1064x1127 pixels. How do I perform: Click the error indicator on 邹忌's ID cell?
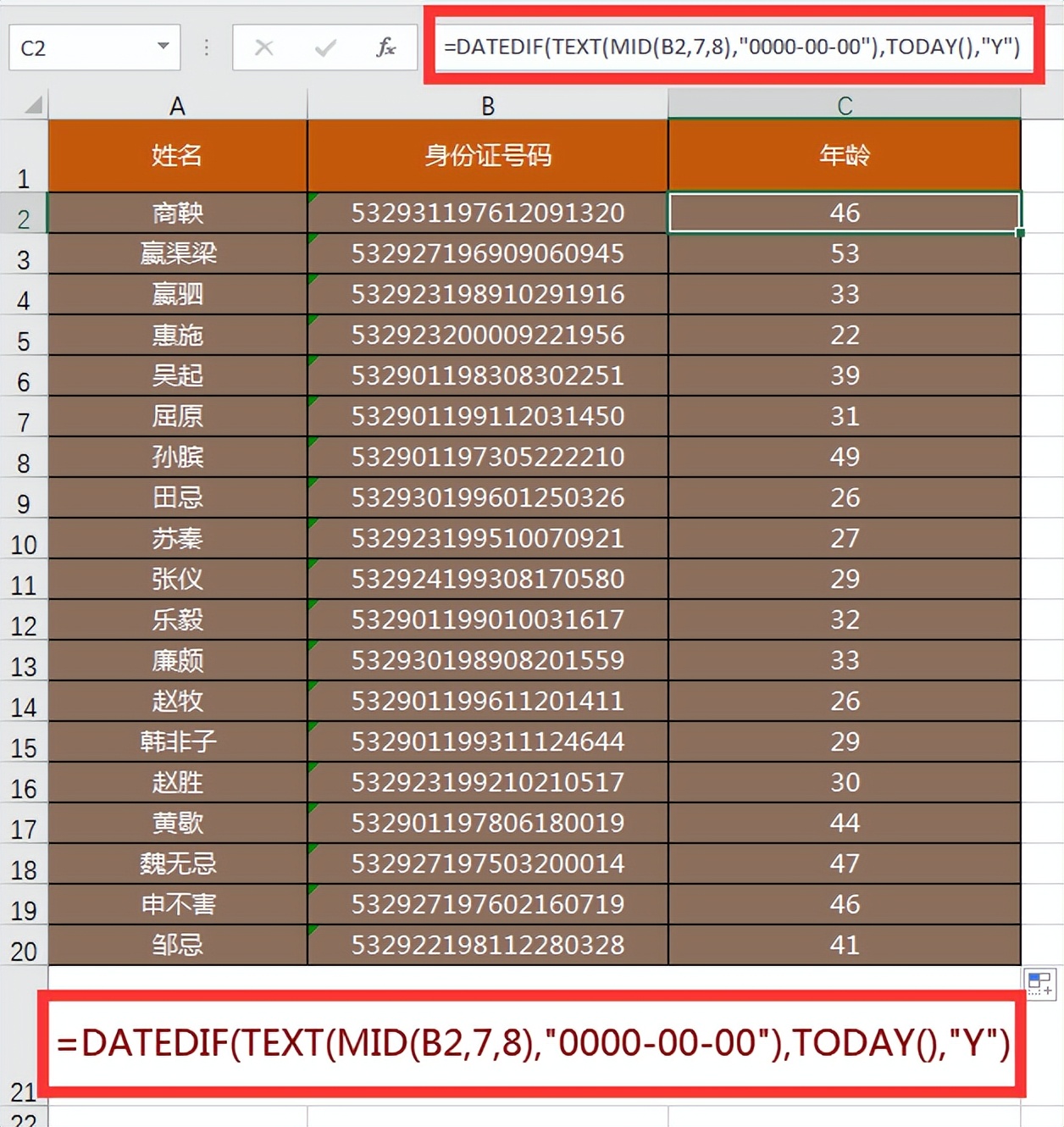(x=313, y=930)
